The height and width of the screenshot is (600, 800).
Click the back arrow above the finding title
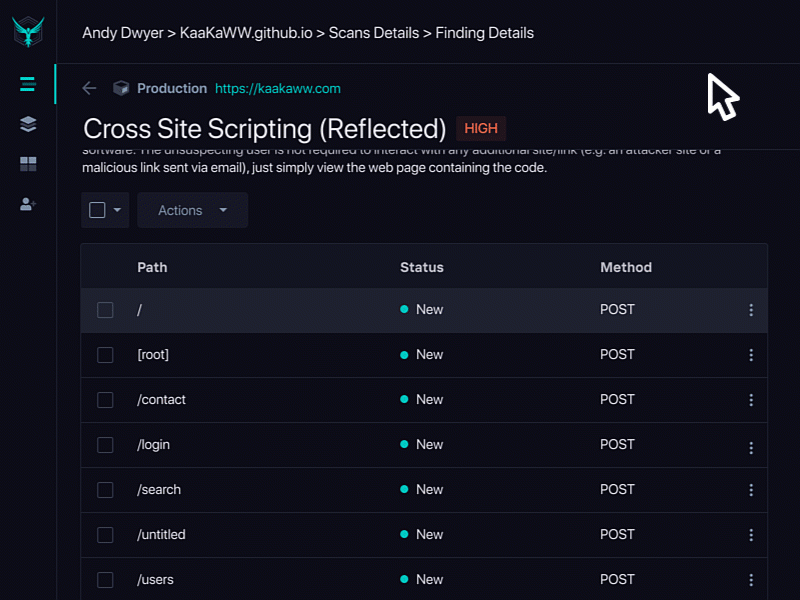(x=89, y=88)
